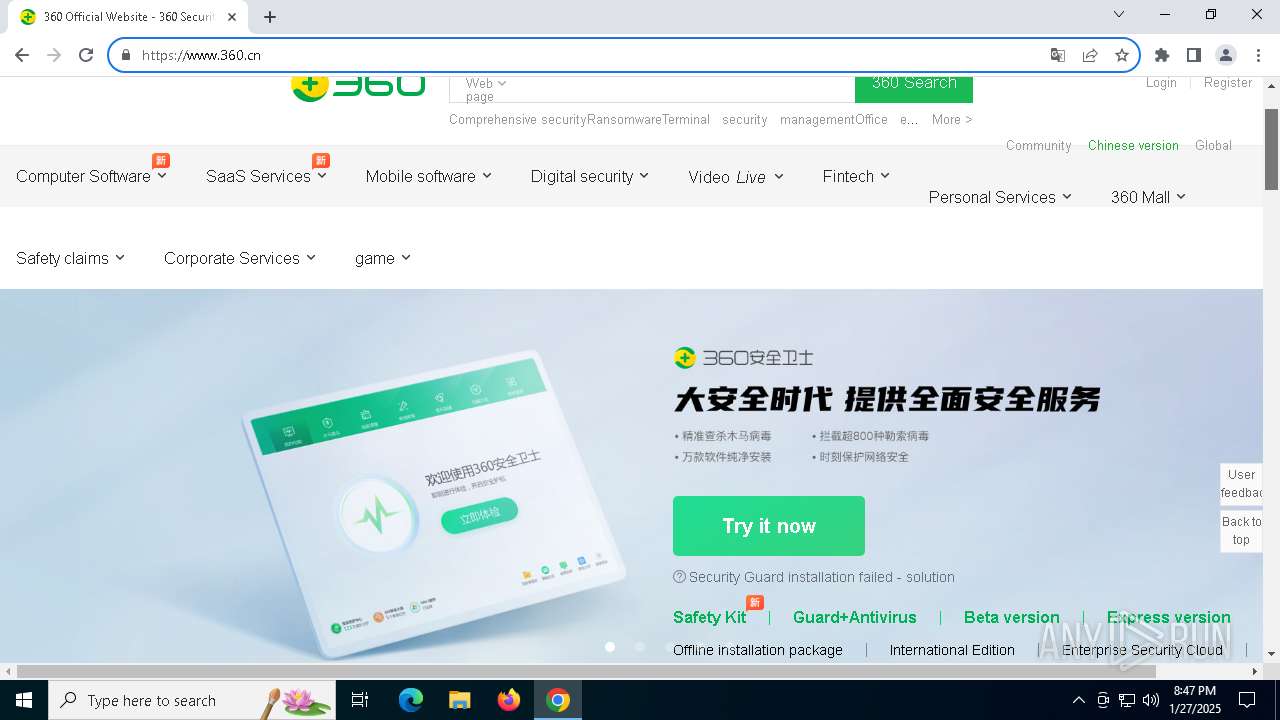1280x720 pixels.
Task: Open the Login link
Action: (1161, 83)
